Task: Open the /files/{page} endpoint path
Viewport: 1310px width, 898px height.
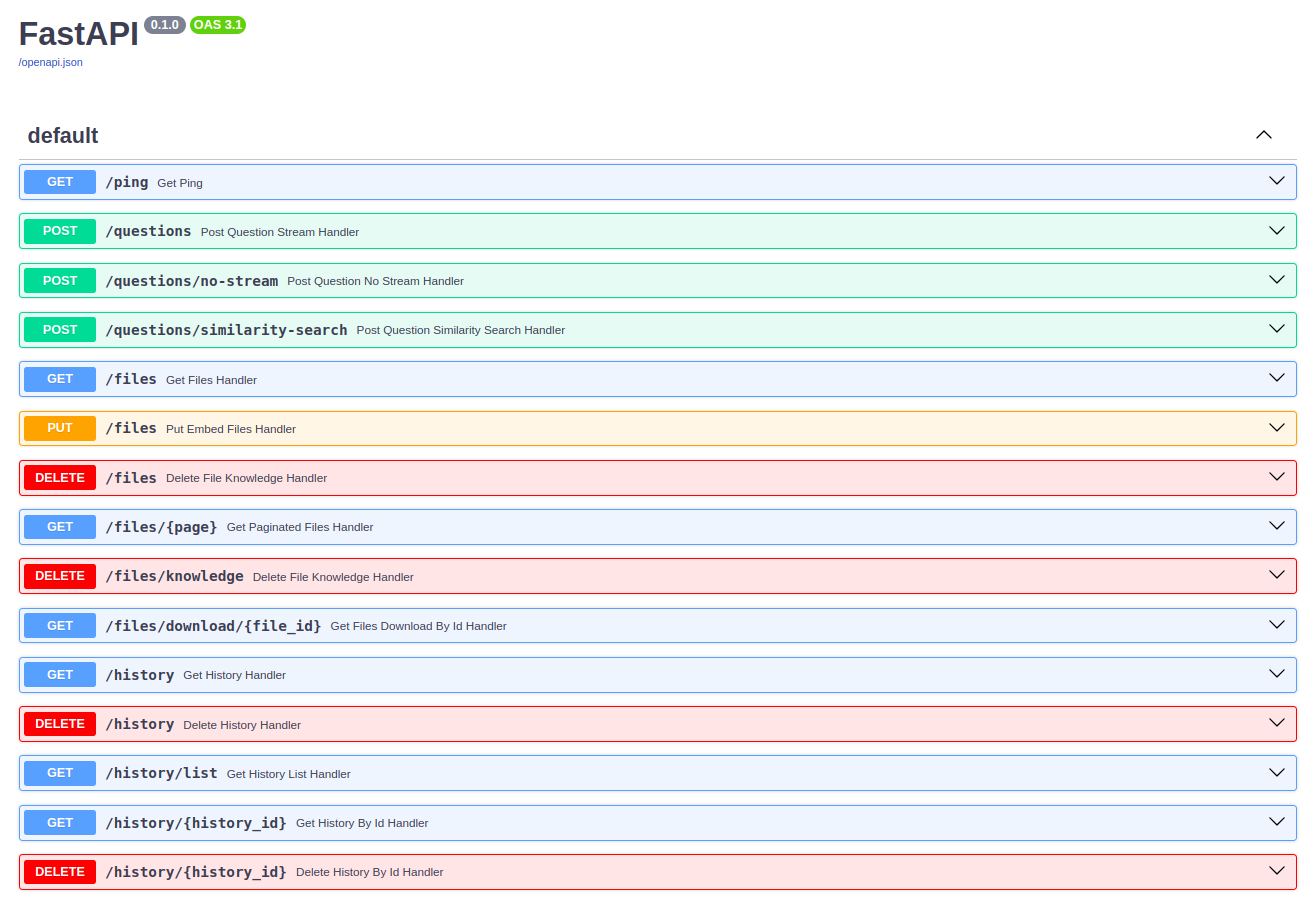Action: 161,527
